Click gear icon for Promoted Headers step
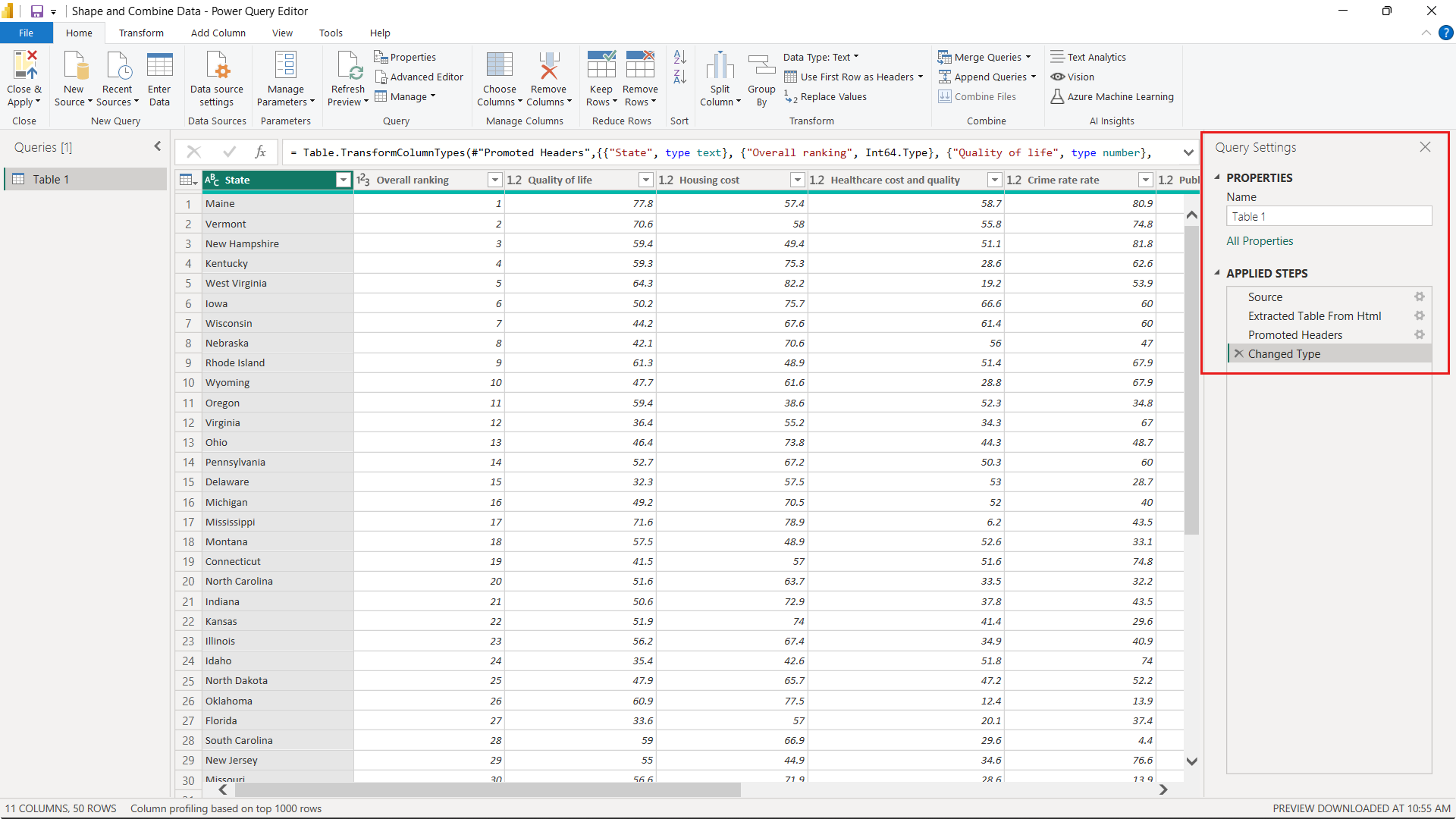 (x=1420, y=334)
